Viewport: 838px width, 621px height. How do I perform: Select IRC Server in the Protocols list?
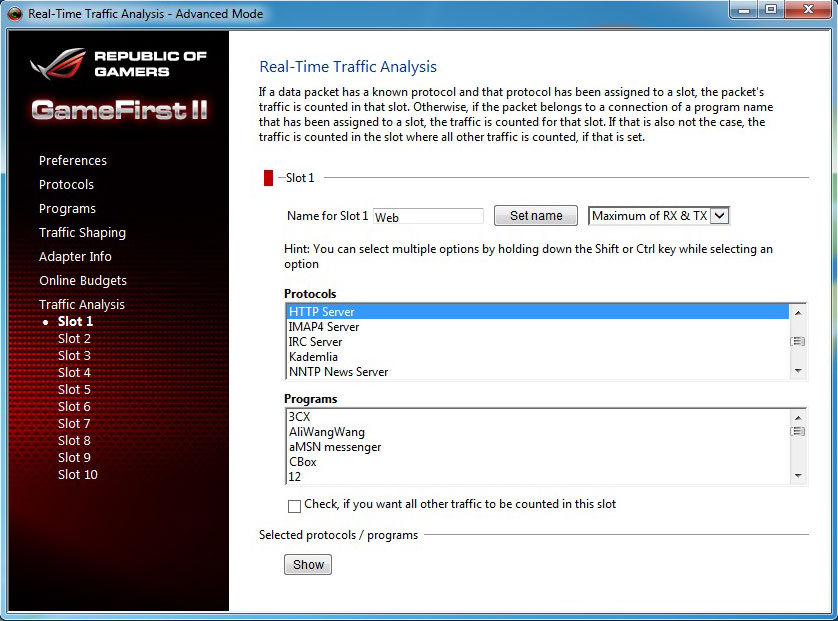(x=538, y=341)
